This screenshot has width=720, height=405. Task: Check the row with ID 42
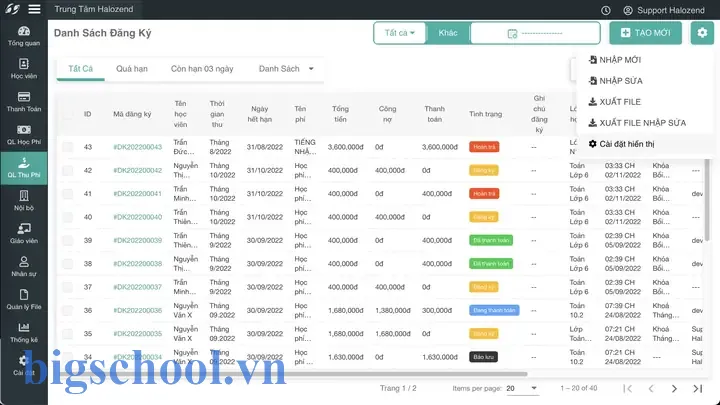tap(68, 170)
